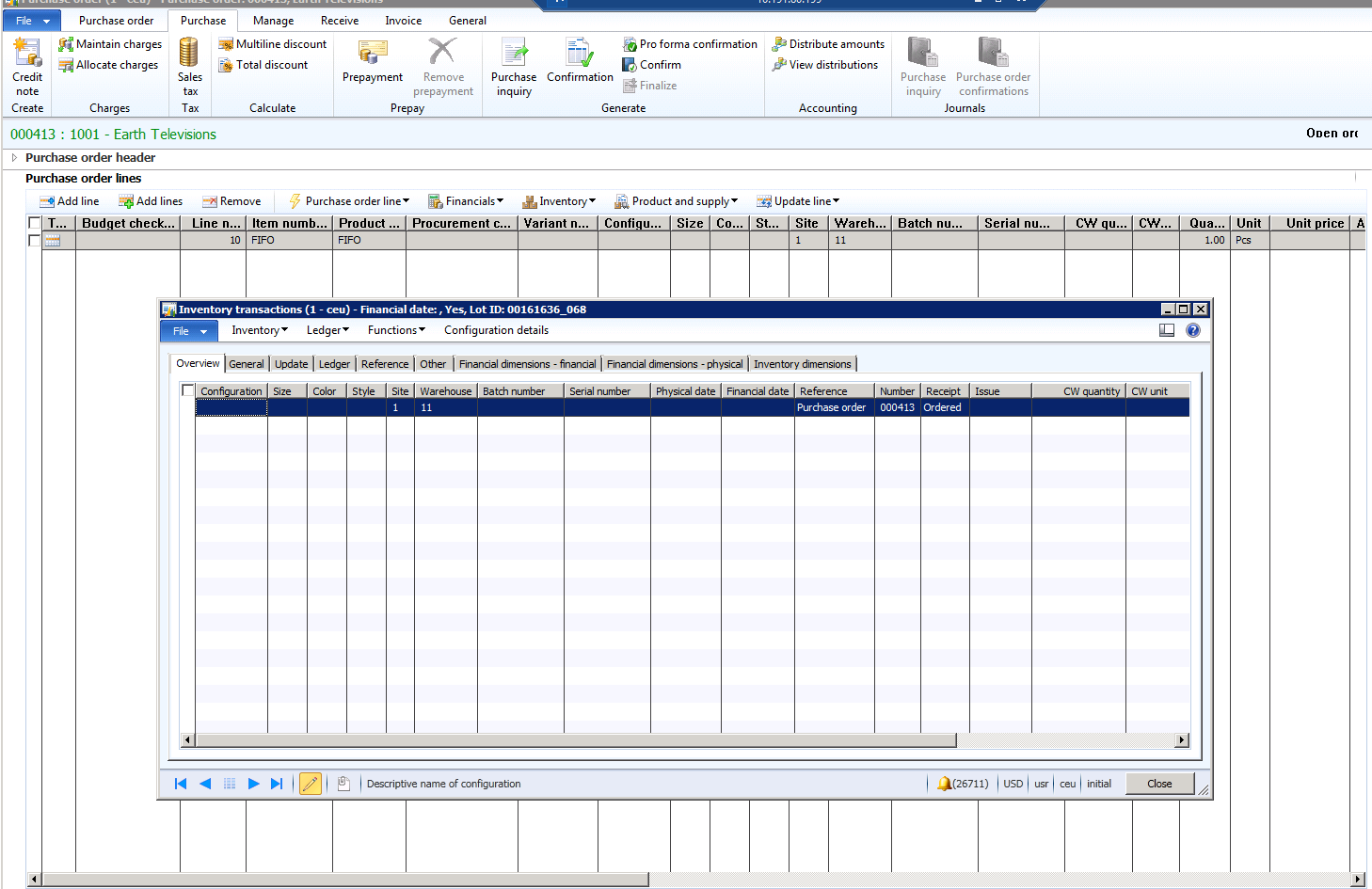Viewport: 1372px width, 889px height.
Task: Click the help icon in Inventory transactions
Action: pyautogui.click(x=1193, y=330)
